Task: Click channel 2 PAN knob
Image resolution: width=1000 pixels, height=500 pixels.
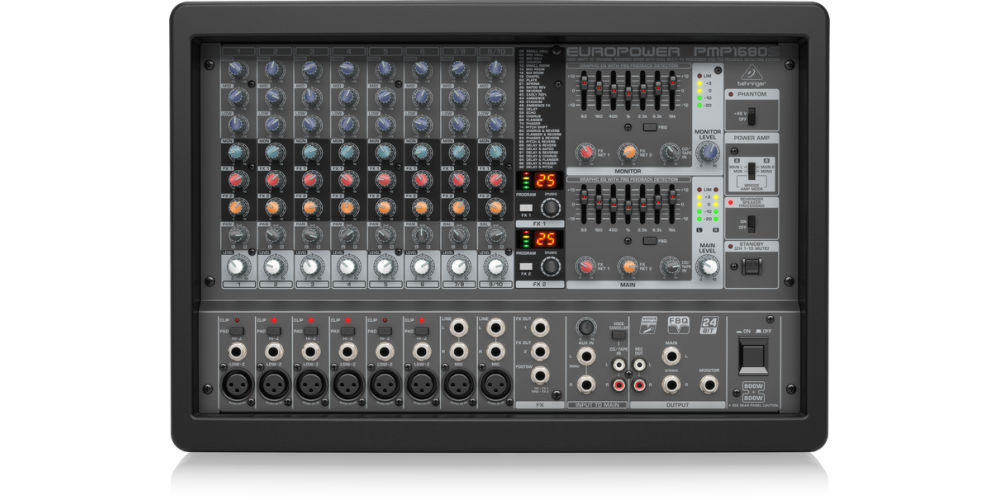Action: (274, 235)
